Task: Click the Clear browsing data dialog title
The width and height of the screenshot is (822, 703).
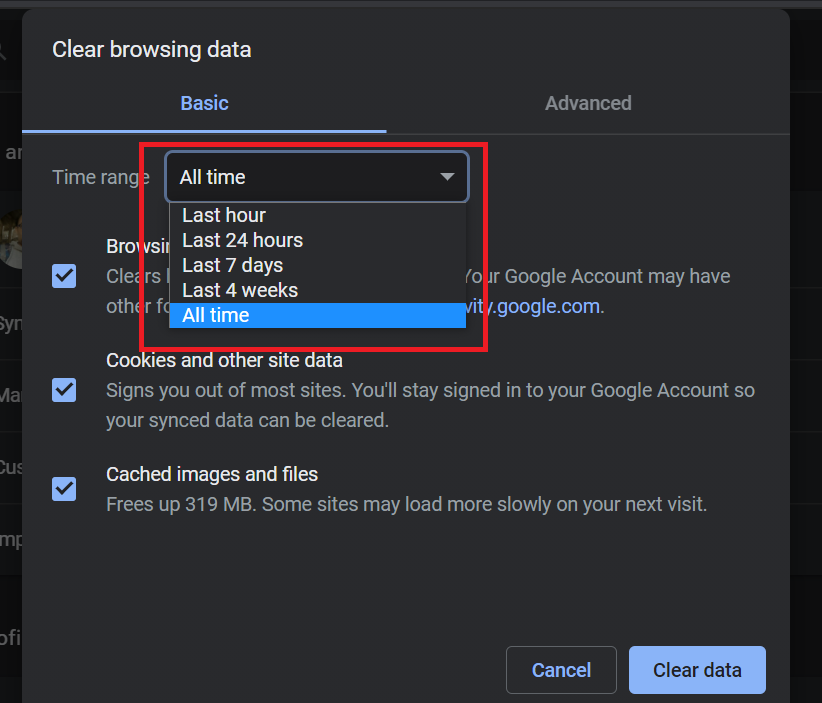Action: [151, 49]
